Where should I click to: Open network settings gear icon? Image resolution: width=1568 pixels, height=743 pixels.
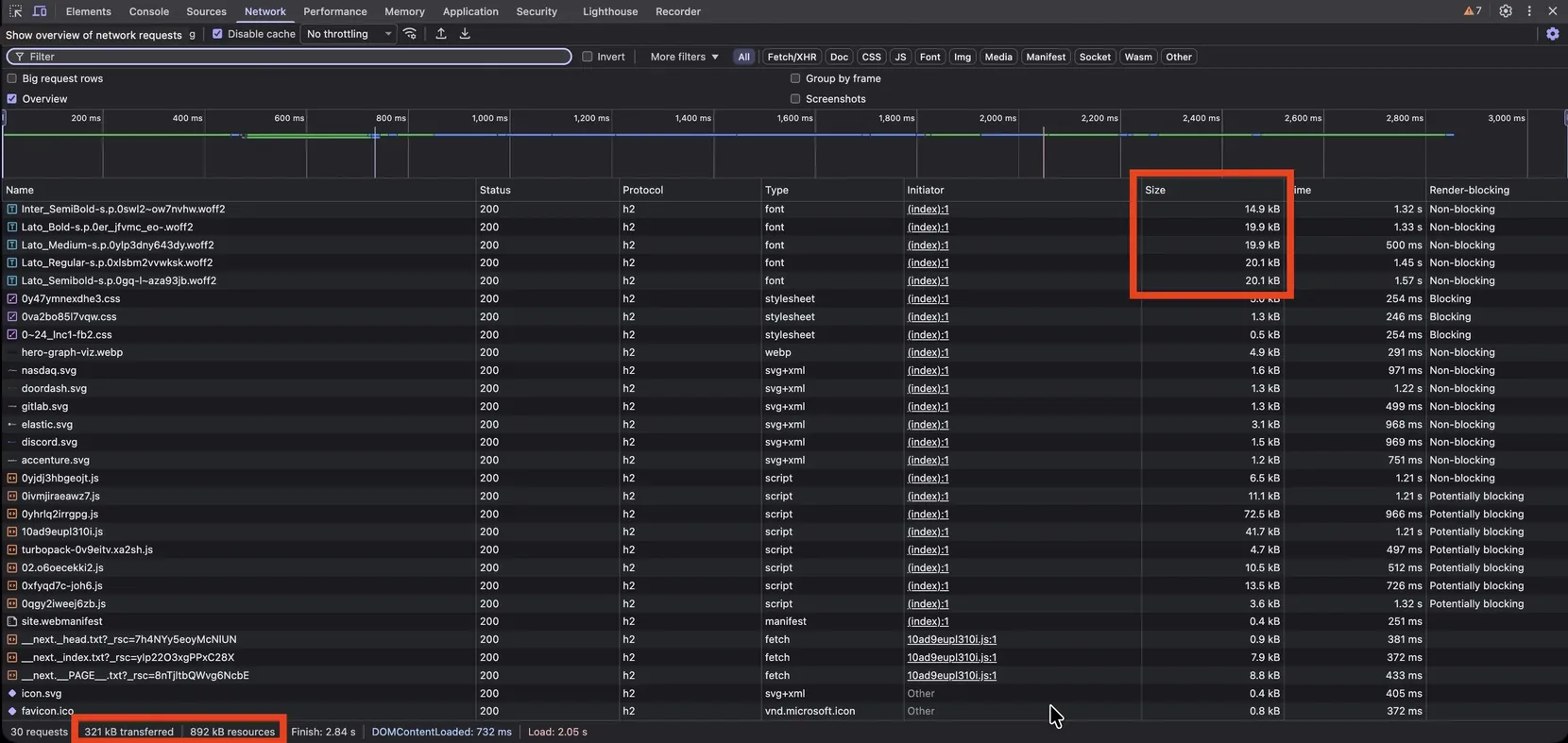pyautogui.click(x=1553, y=34)
